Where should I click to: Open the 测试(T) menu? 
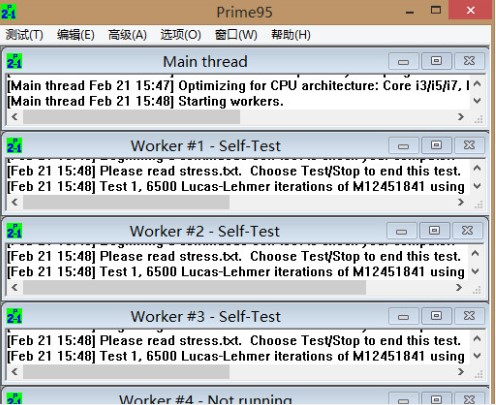(24, 35)
